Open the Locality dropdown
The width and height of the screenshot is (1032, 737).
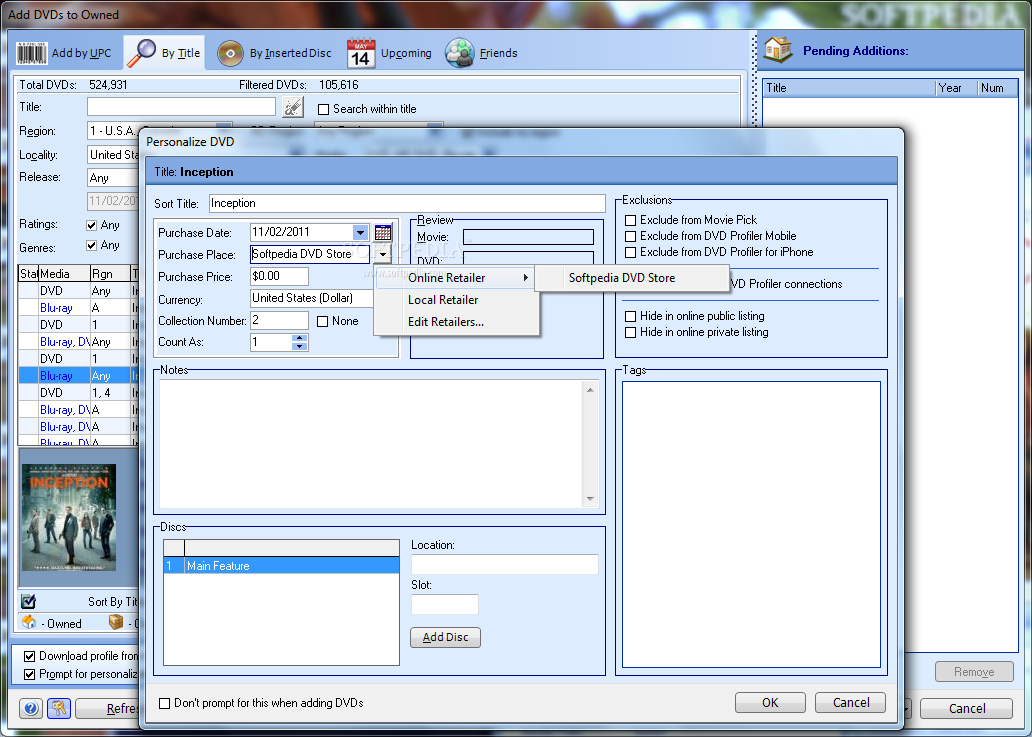click(x=113, y=155)
